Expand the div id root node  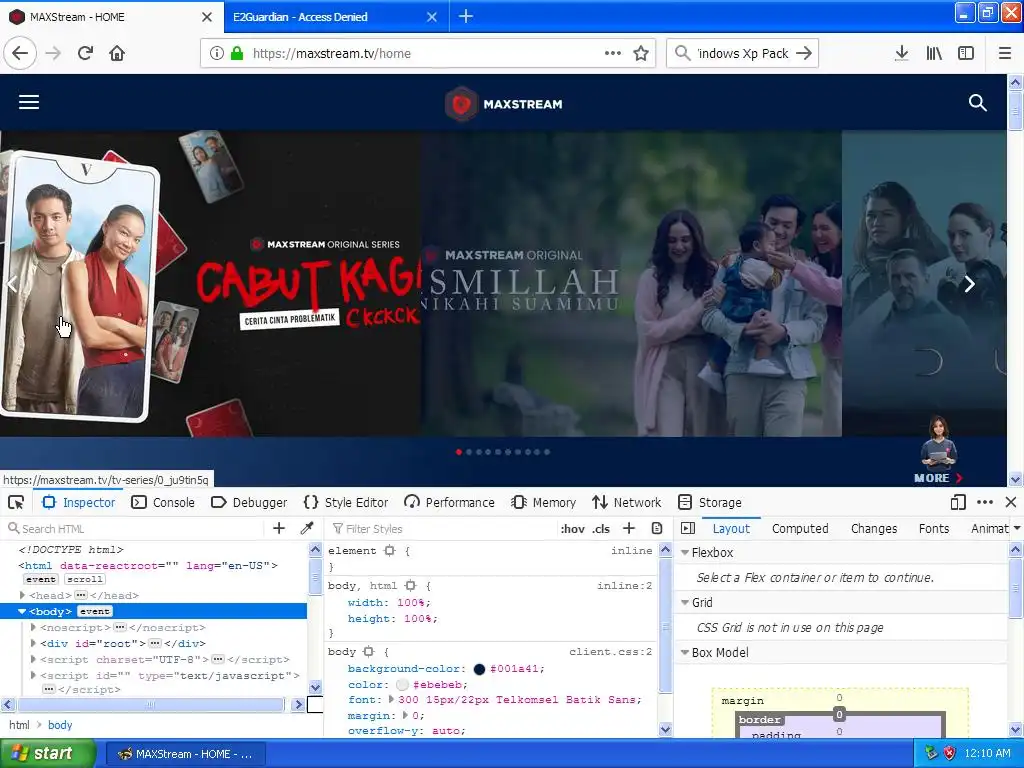[x=33, y=643]
